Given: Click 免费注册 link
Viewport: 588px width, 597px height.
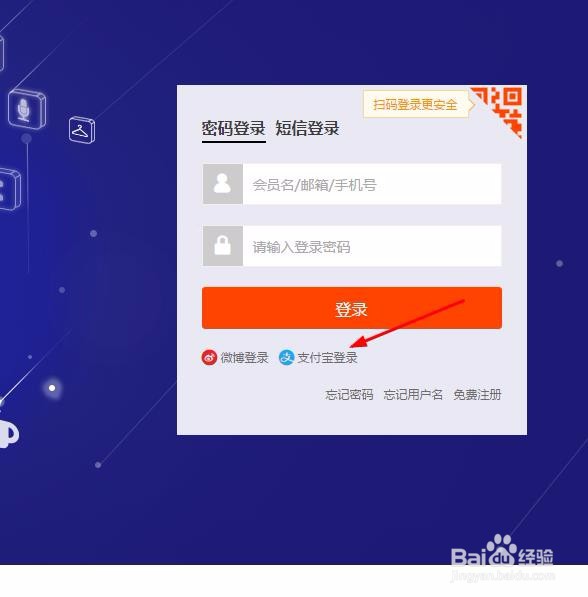Looking at the screenshot, I should [x=477, y=394].
